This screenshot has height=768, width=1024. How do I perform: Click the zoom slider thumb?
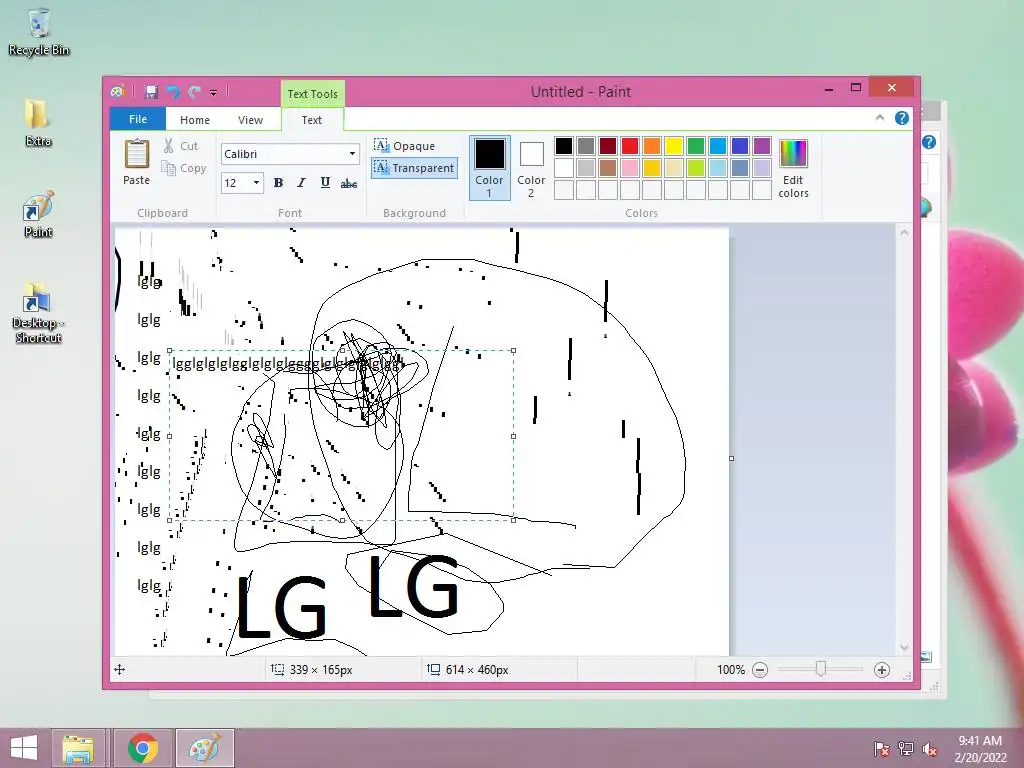pos(821,669)
